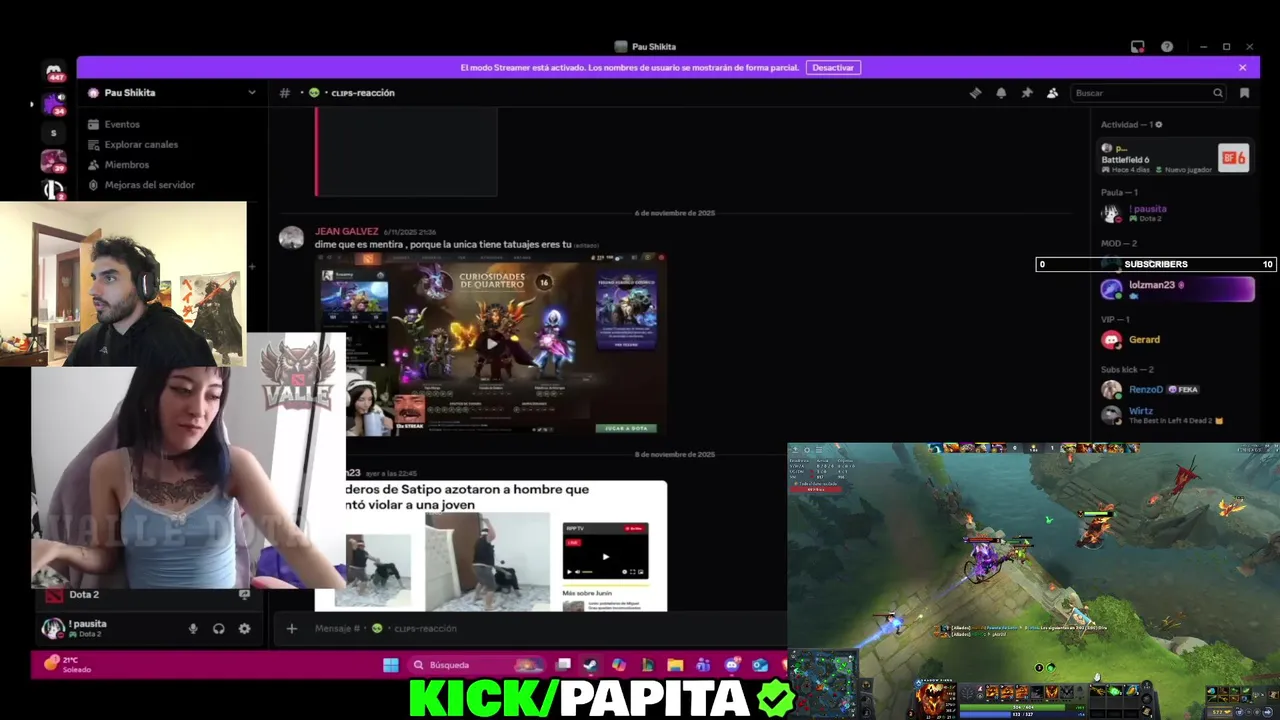Toggle microphone mute in user panel
The width and height of the screenshot is (1280, 720).
(x=193, y=629)
